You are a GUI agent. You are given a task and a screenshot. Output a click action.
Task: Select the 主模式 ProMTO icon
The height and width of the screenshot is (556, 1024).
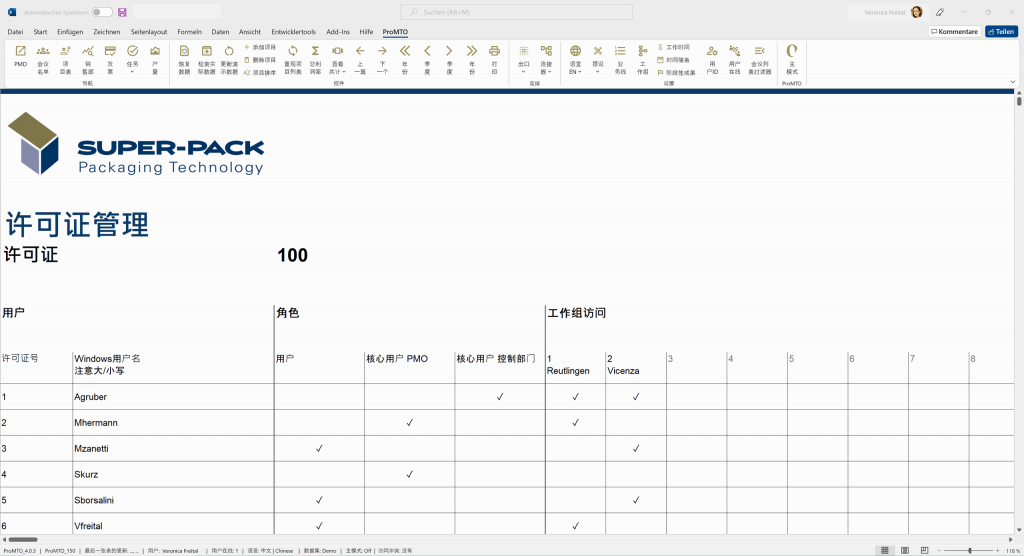pos(792,56)
